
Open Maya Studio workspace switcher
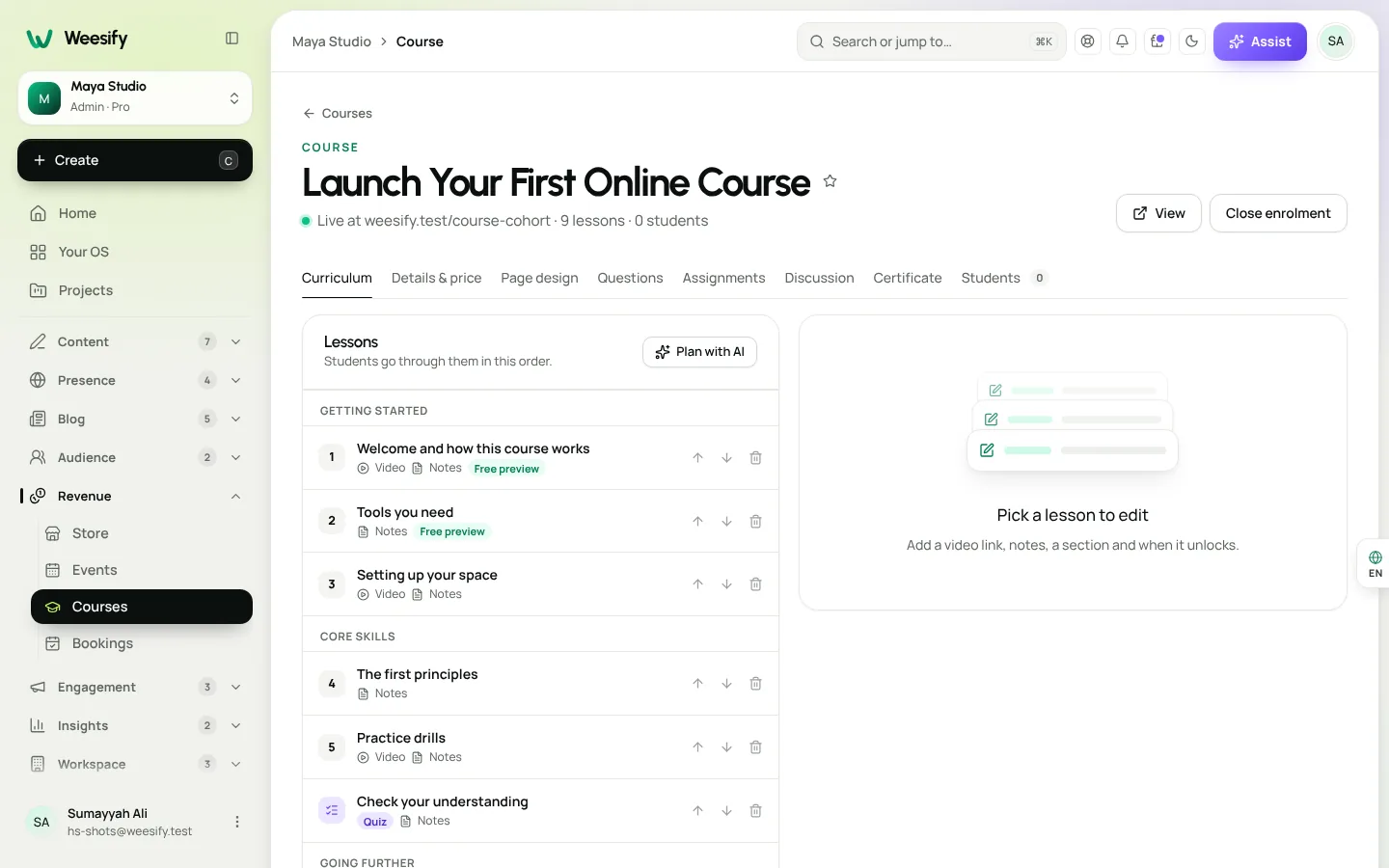click(135, 97)
